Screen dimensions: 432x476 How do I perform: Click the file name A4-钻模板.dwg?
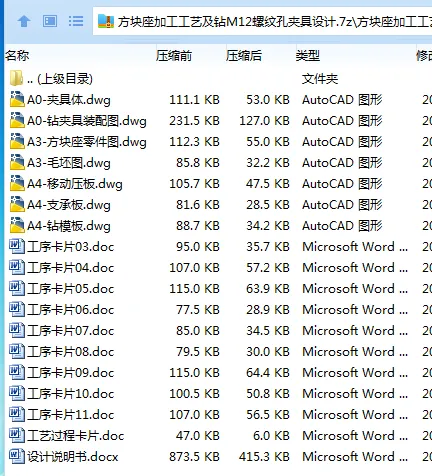pos(69,226)
